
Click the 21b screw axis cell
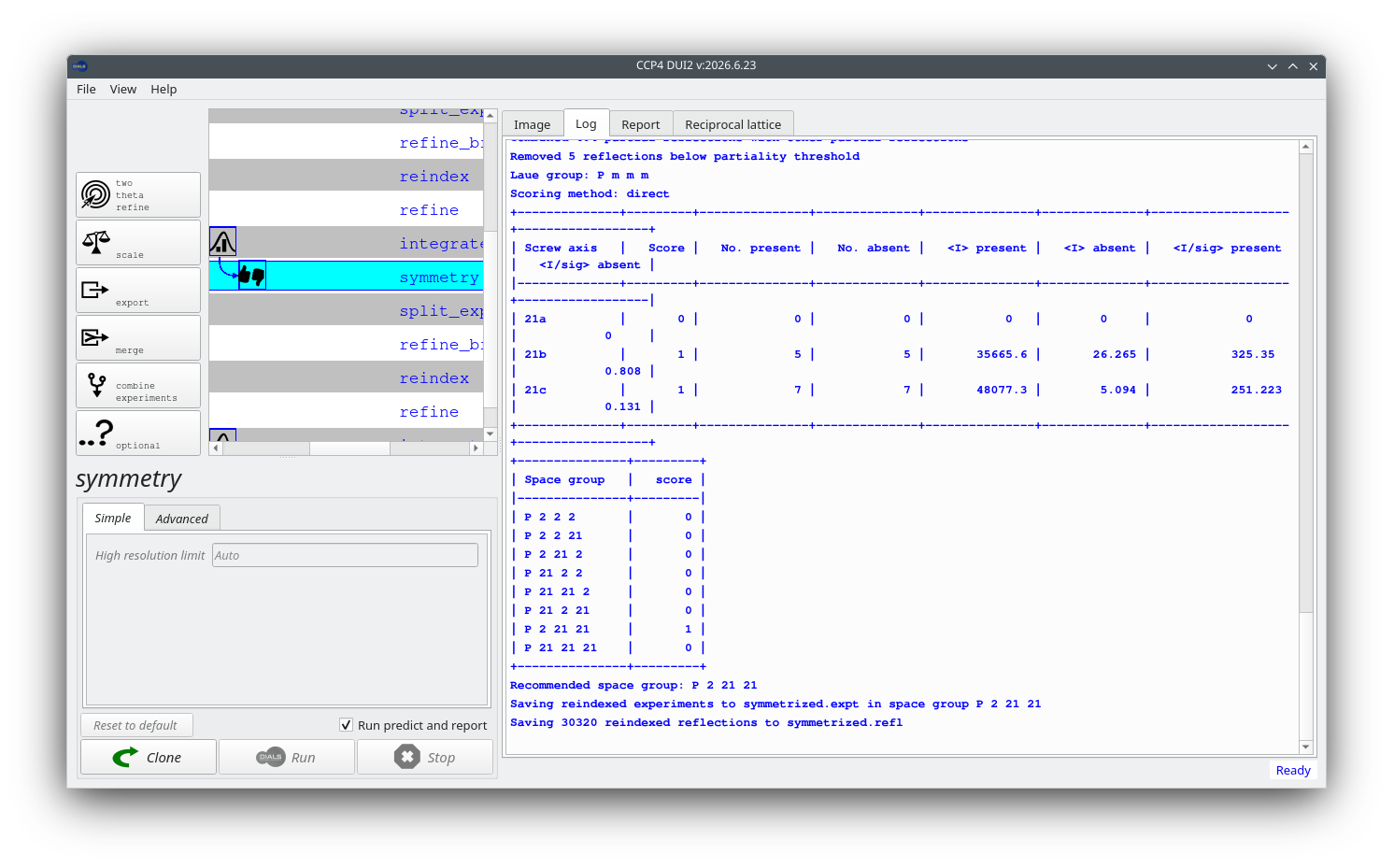535,354
